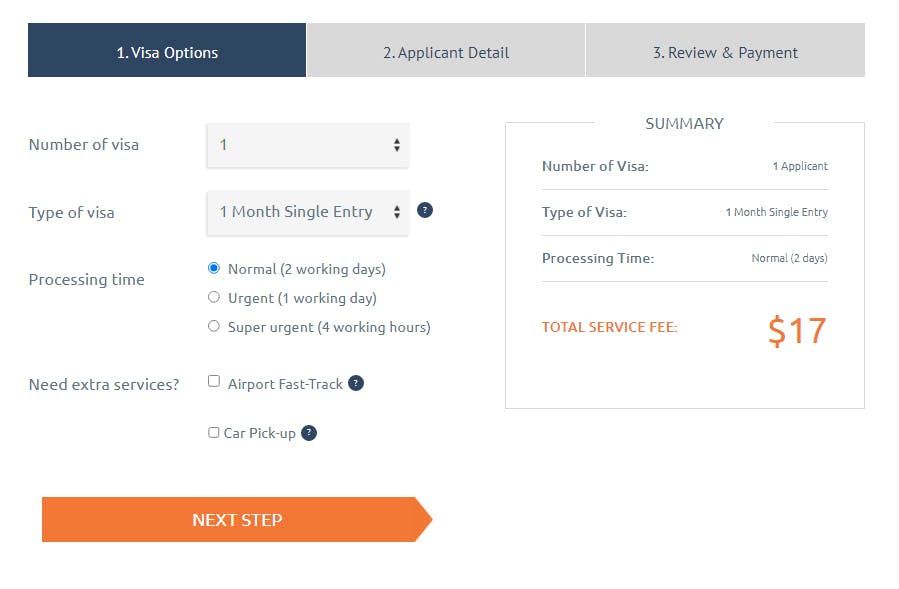Screen dimensions: 899x589
Task: Click the SUMMARY panel heading
Action: pos(685,123)
